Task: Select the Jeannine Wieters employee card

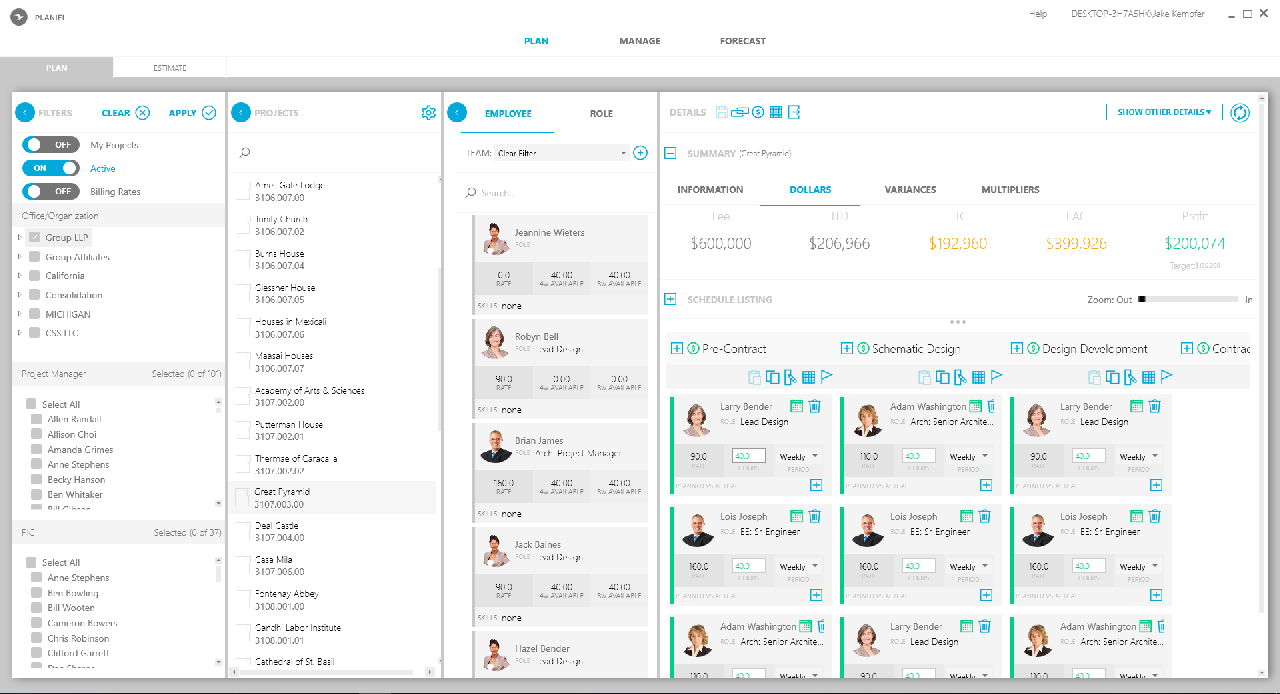Action: click(560, 264)
